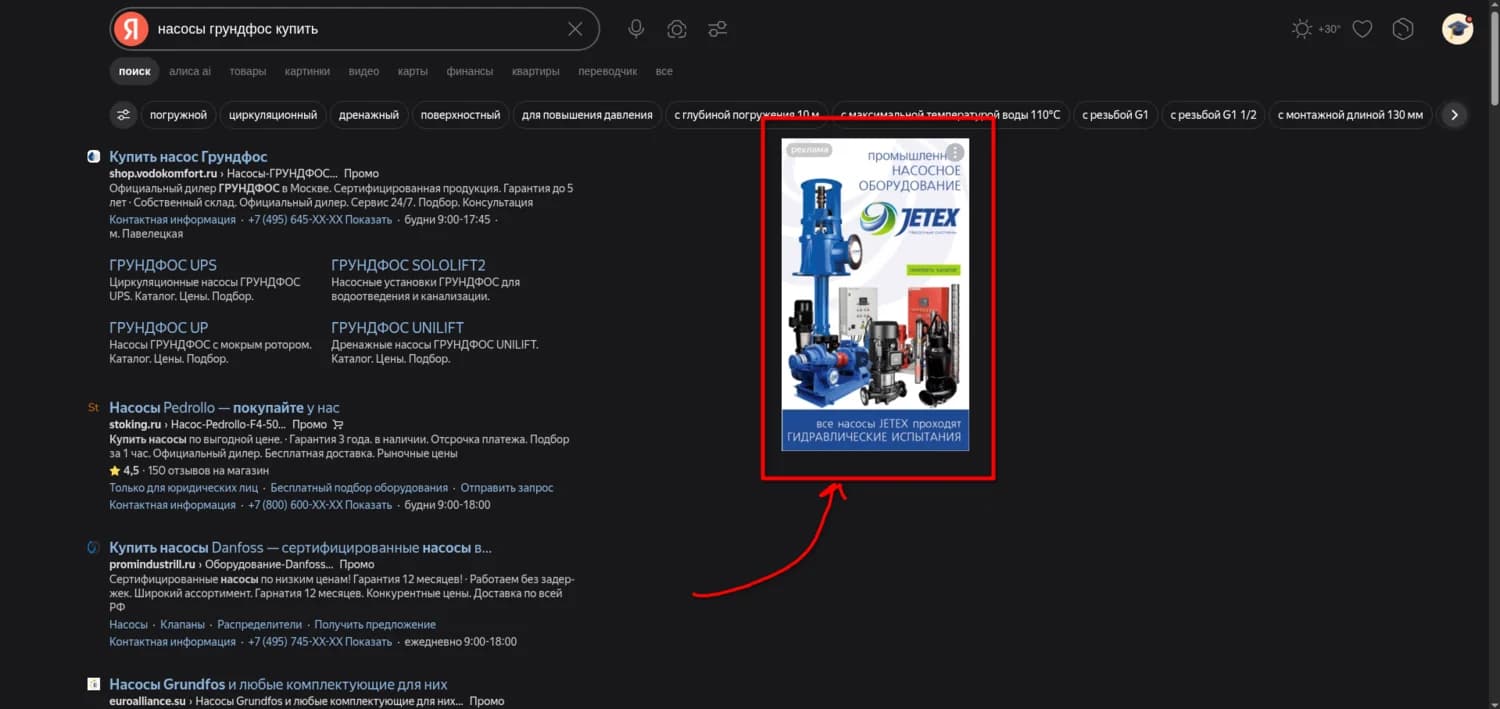
Task: Open Насосы Pedrollo result title
Action: pos(224,408)
